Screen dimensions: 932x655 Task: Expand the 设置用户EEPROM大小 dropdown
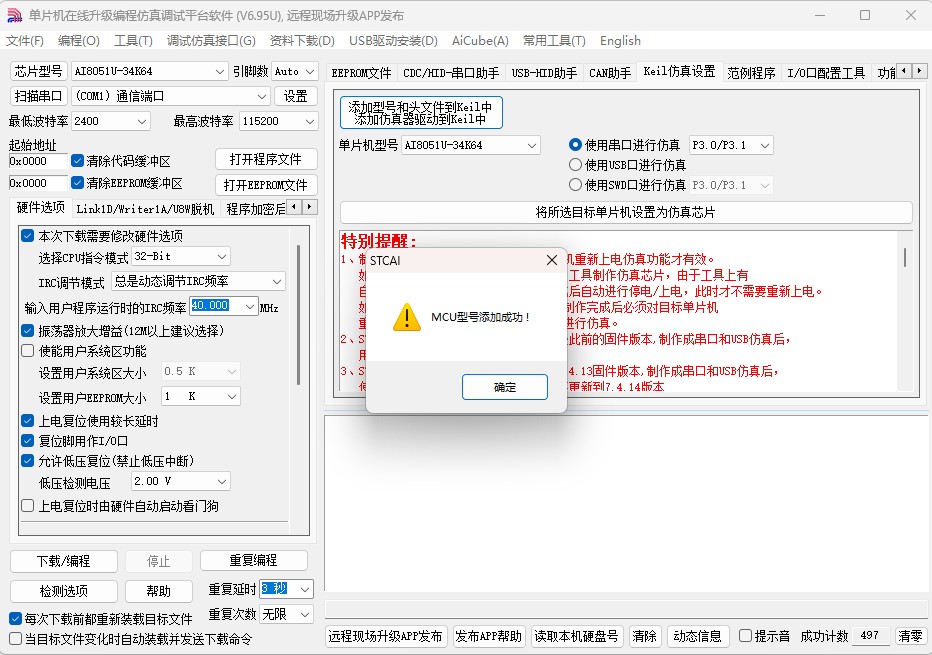click(x=232, y=396)
